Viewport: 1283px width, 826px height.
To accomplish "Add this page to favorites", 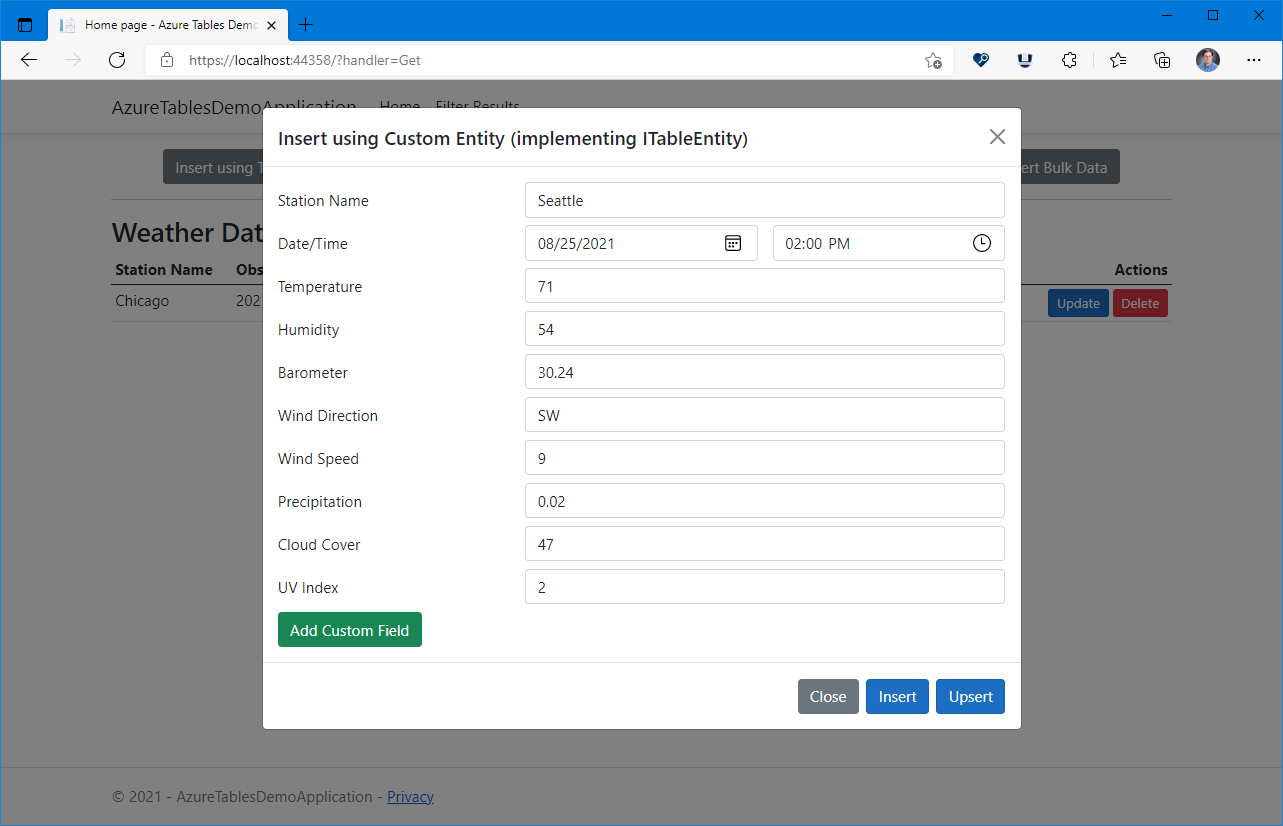I will (932, 60).
